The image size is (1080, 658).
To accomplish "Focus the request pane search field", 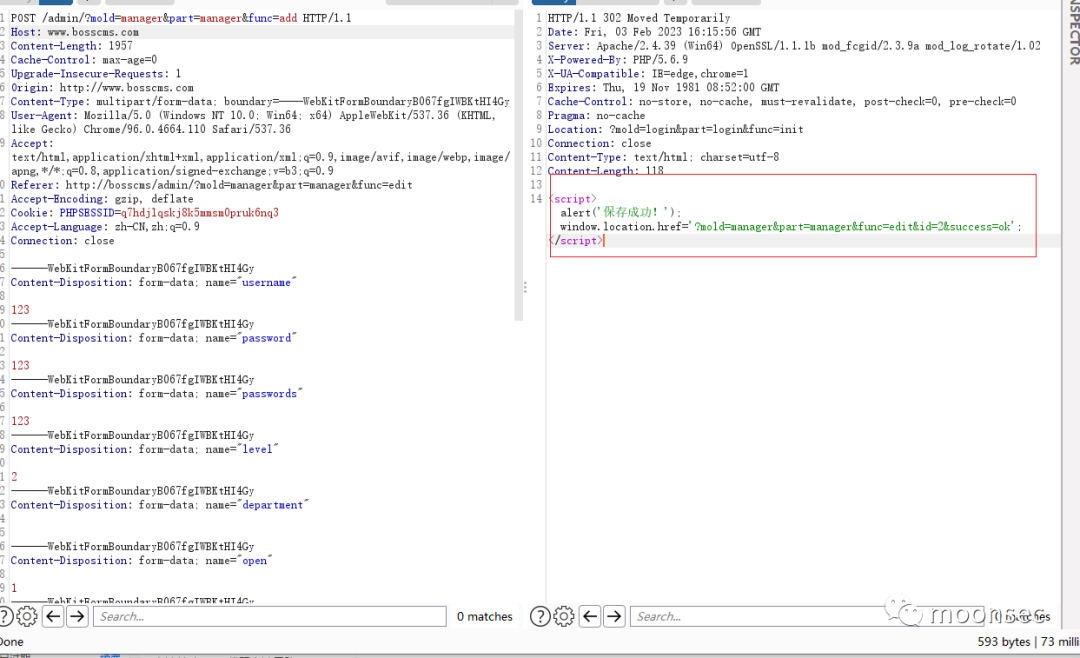I will pos(270,616).
